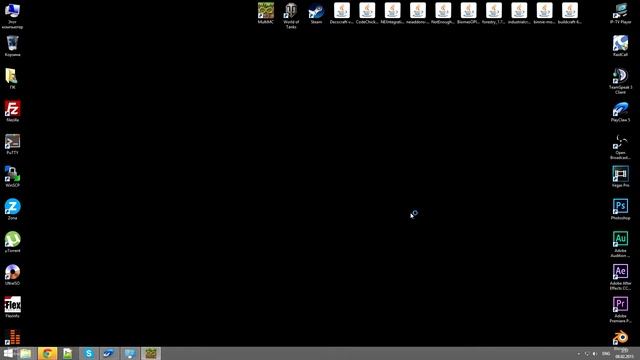This screenshot has width=640, height=360.
Task: Select the binnie-mods jar file
Action: pos(544,13)
